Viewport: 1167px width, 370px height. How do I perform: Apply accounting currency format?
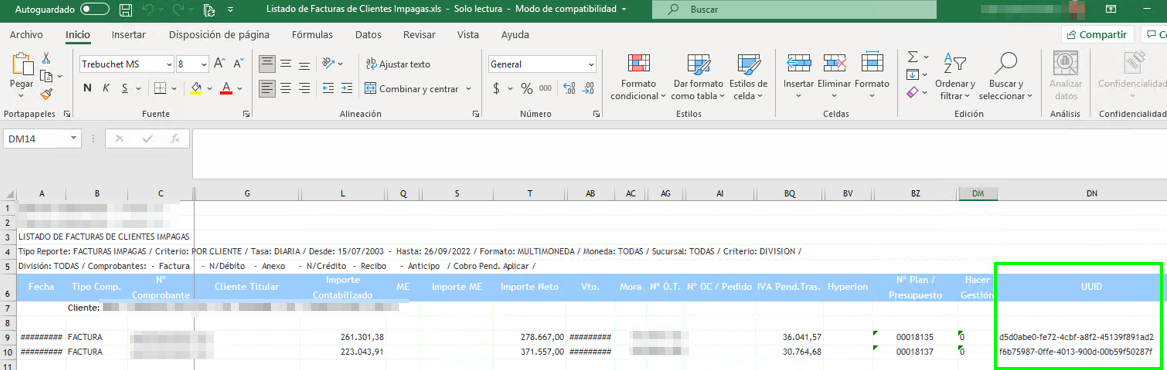pyautogui.click(x=496, y=89)
